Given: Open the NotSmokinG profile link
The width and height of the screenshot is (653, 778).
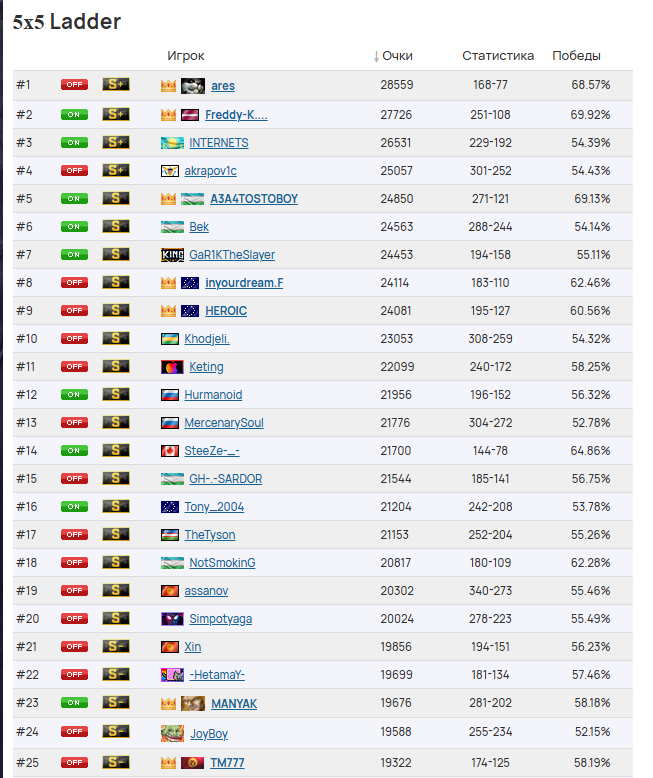Looking at the screenshot, I should pyautogui.click(x=222, y=563).
